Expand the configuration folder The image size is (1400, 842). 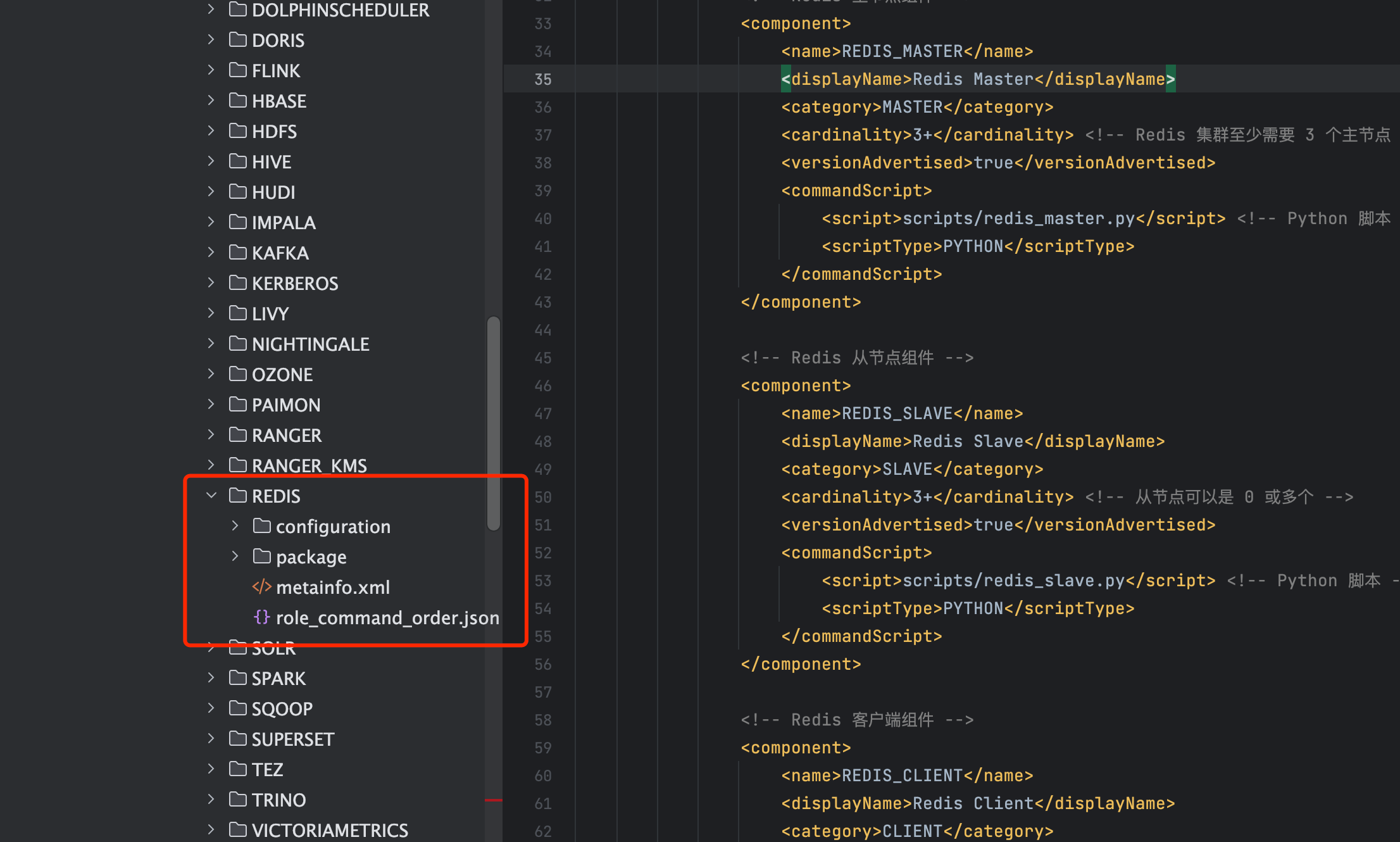point(235,526)
